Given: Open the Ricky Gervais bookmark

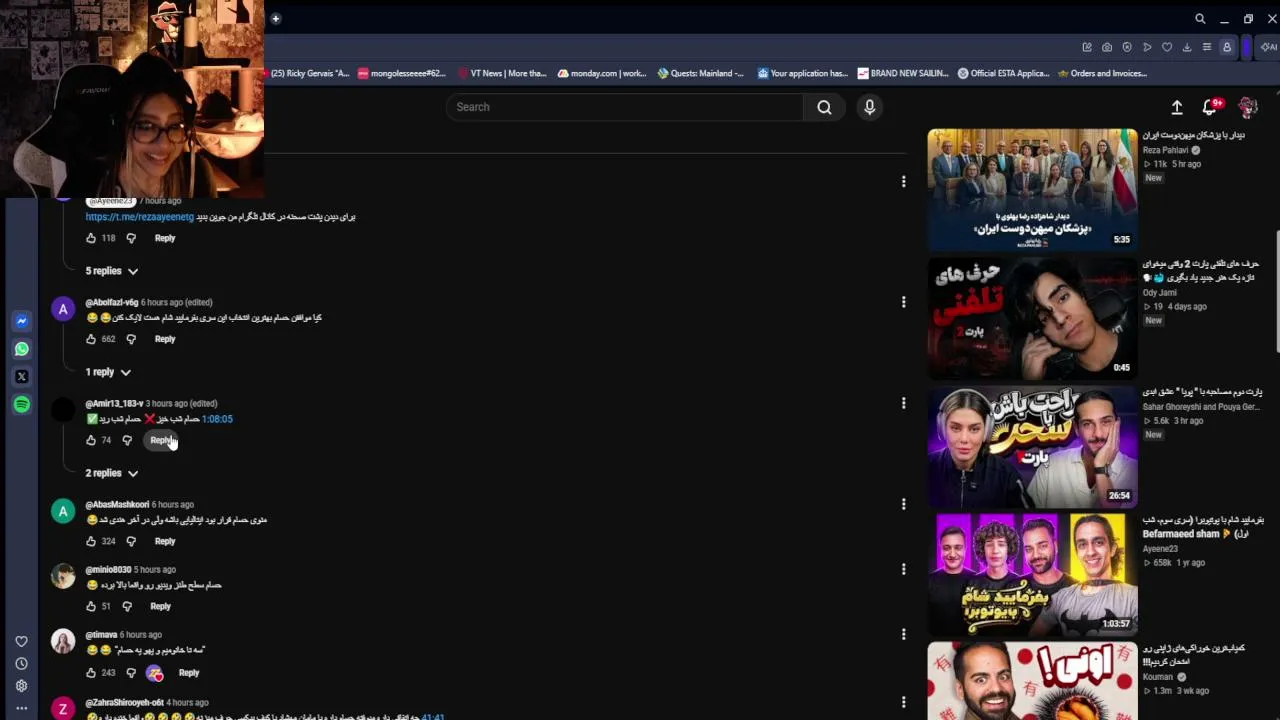Looking at the screenshot, I should (x=307, y=73).
